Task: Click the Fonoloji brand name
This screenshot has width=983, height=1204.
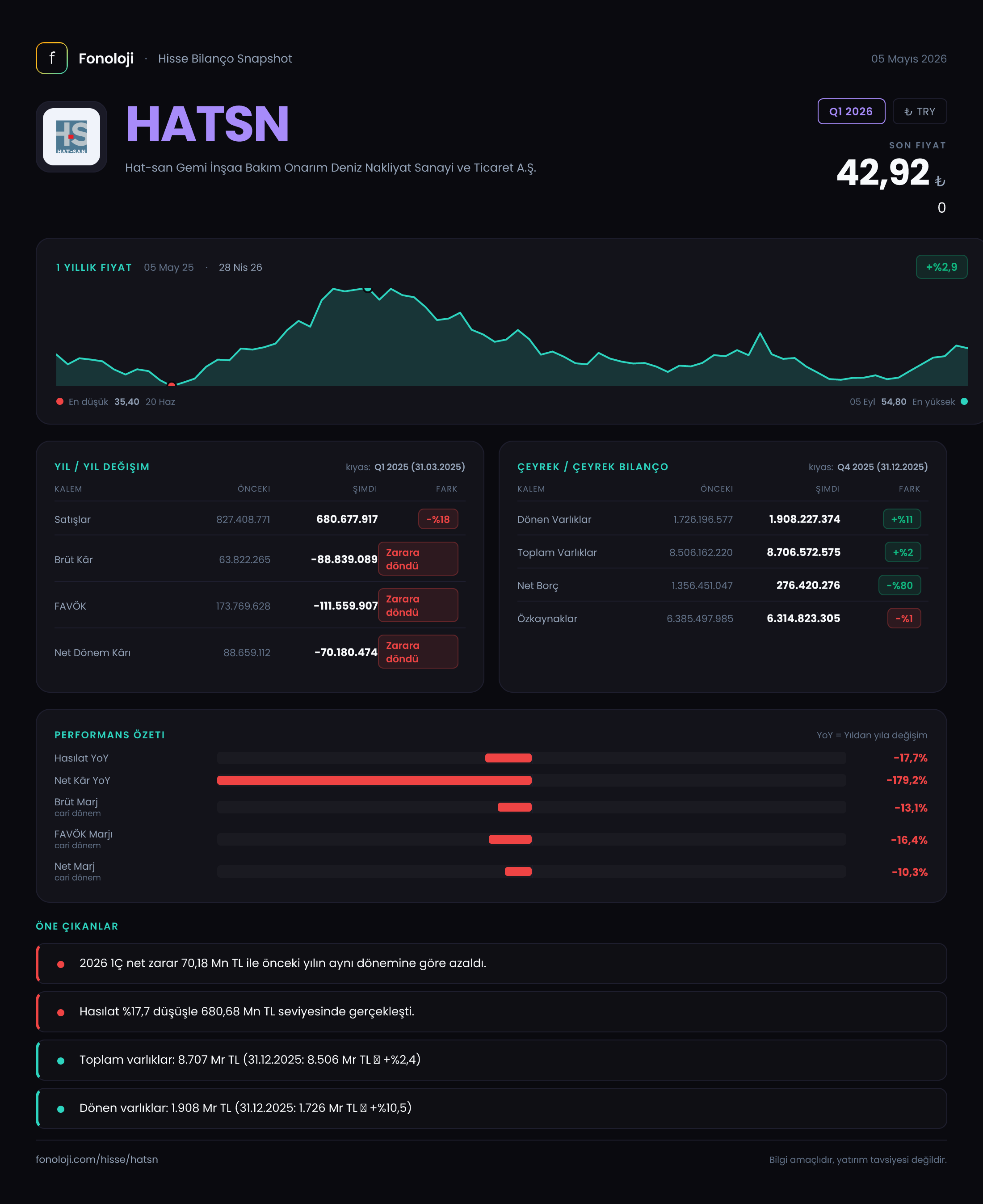Action: [x=106, y=59]
